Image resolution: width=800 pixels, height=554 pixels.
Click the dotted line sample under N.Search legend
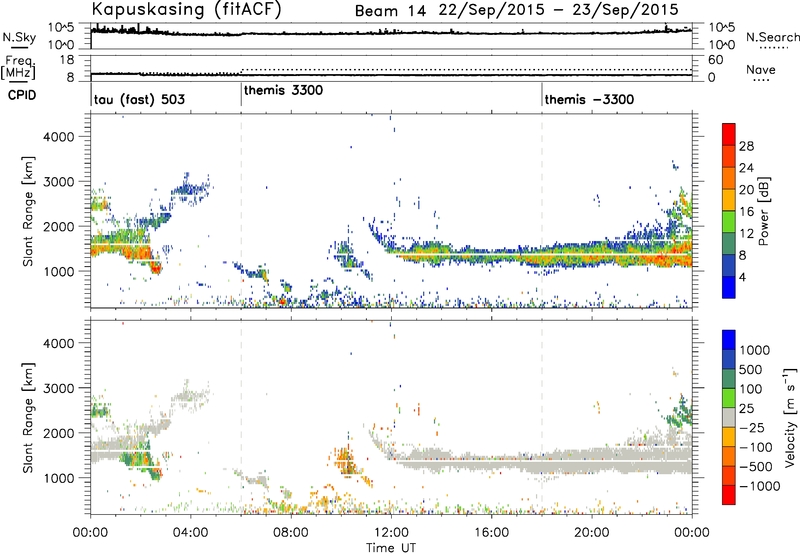773,48
